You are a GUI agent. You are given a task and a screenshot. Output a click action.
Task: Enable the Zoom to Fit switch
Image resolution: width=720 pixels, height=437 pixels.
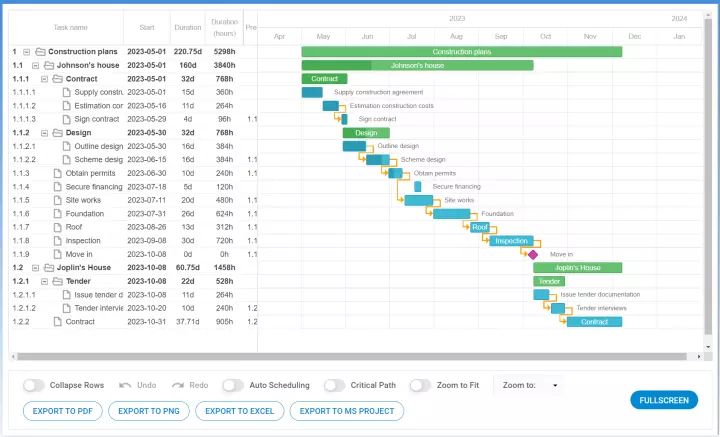[x=421, y=385]
